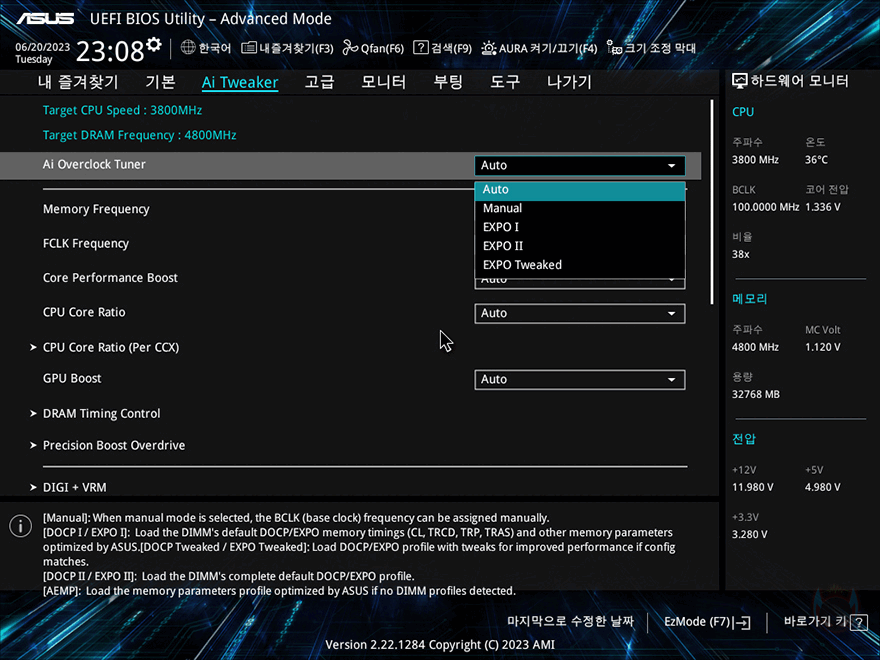The image size is (880, 660).
Task: Open Qfan(F6) fan control icon
Action: pos(351,48)
